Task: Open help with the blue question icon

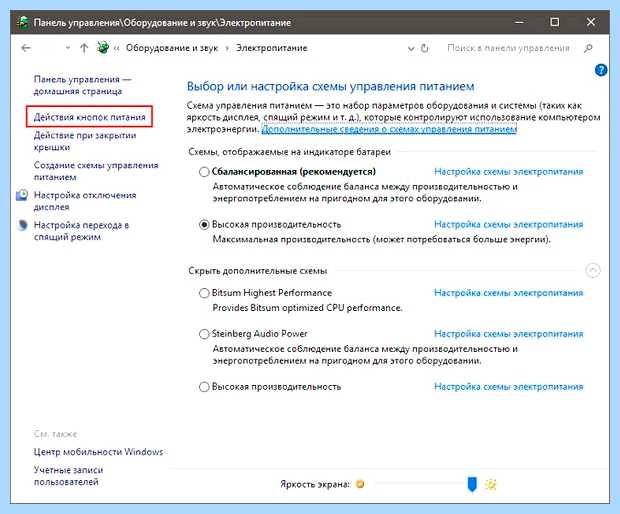Action: pos(601,70)
